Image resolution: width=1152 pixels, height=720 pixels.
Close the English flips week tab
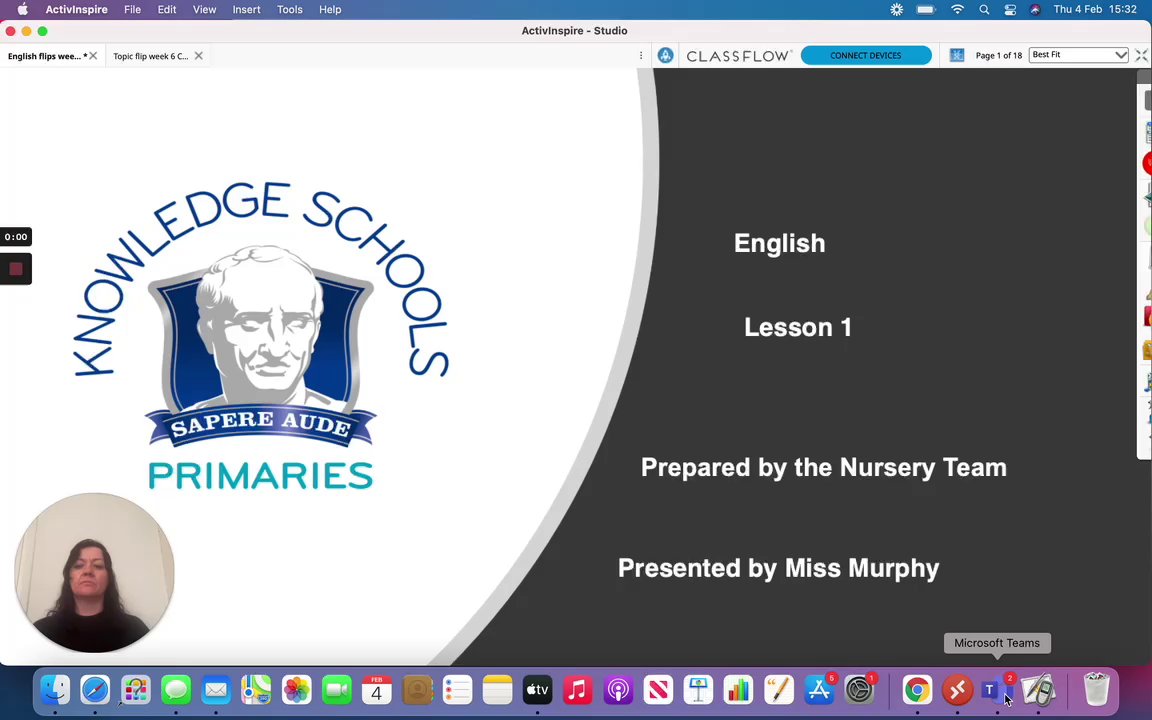93,56
